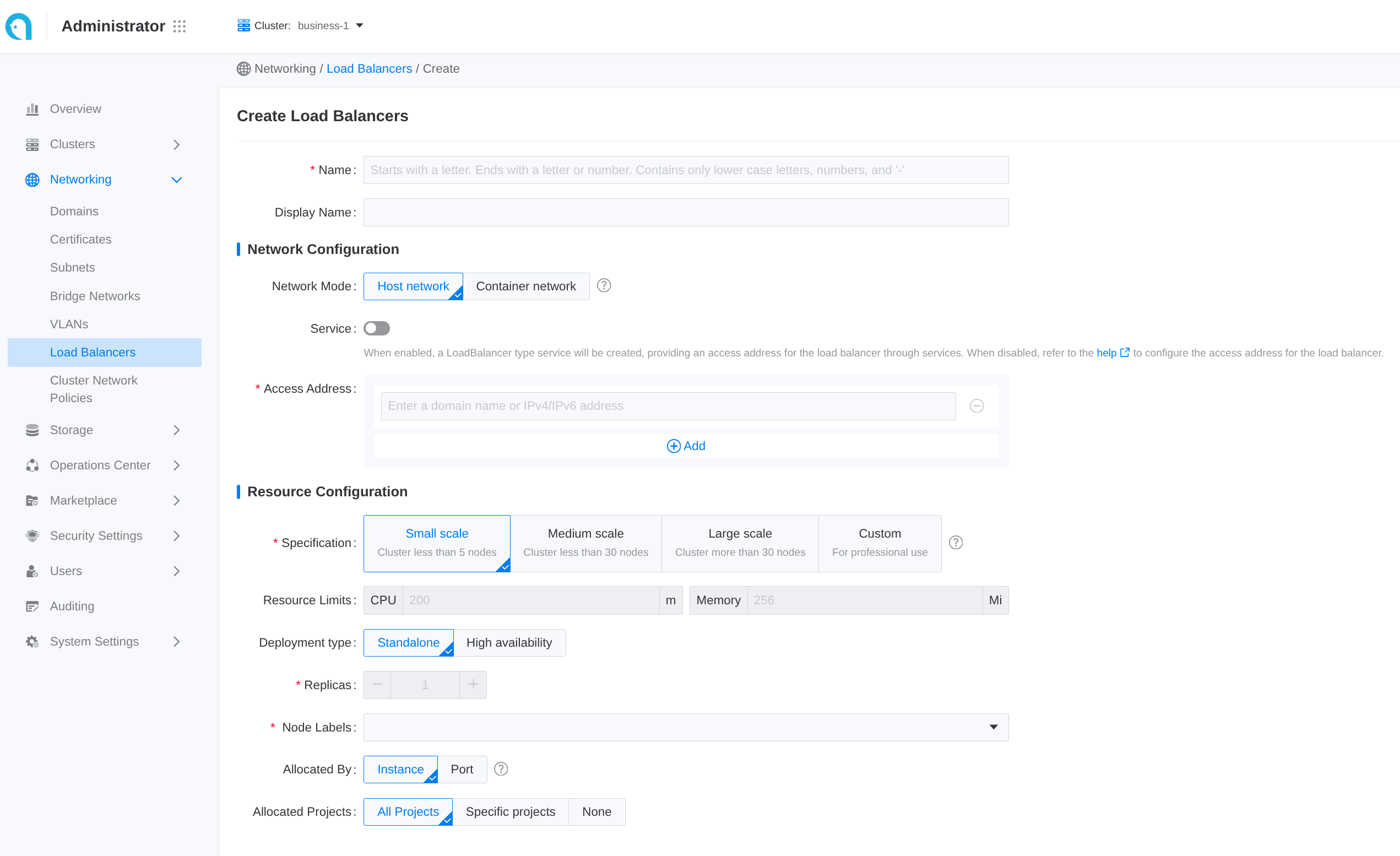Viewport: 1400px width, 856px height.
Task: Enable the Service toggle switch
Action: point(376,328)
